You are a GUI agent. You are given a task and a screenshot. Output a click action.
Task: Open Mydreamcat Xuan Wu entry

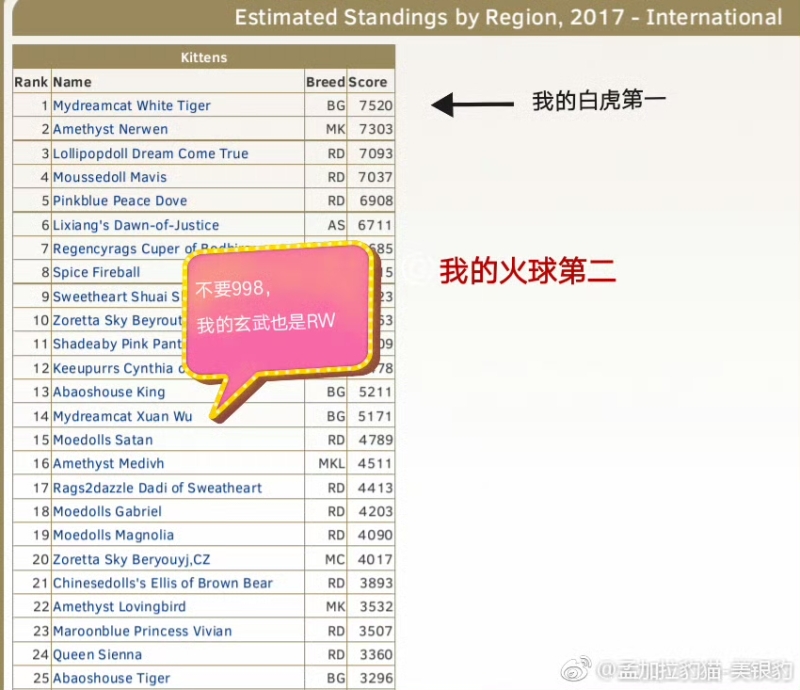tap(122, 416)
